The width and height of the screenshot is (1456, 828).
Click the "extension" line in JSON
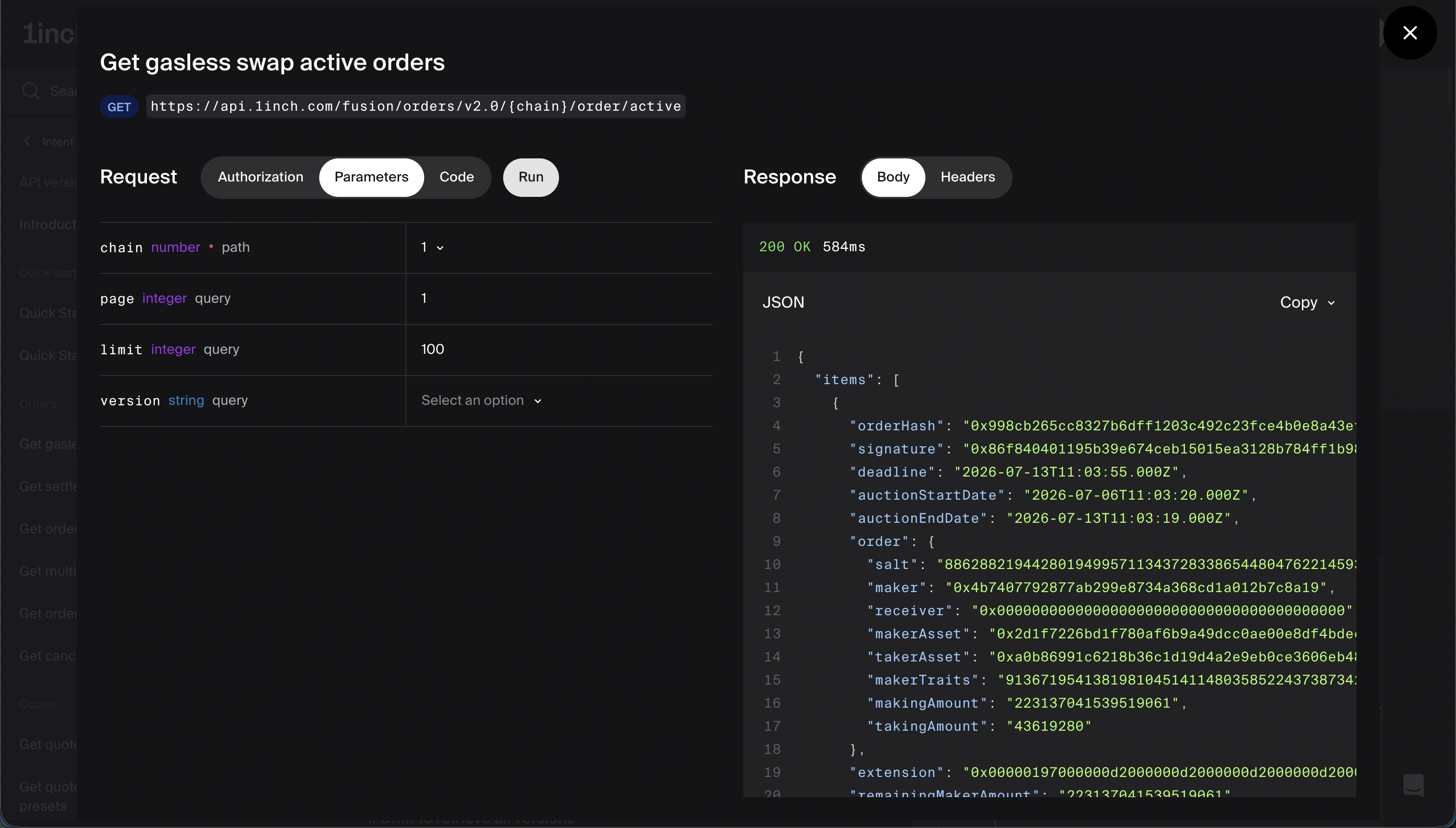(1103, 773)
